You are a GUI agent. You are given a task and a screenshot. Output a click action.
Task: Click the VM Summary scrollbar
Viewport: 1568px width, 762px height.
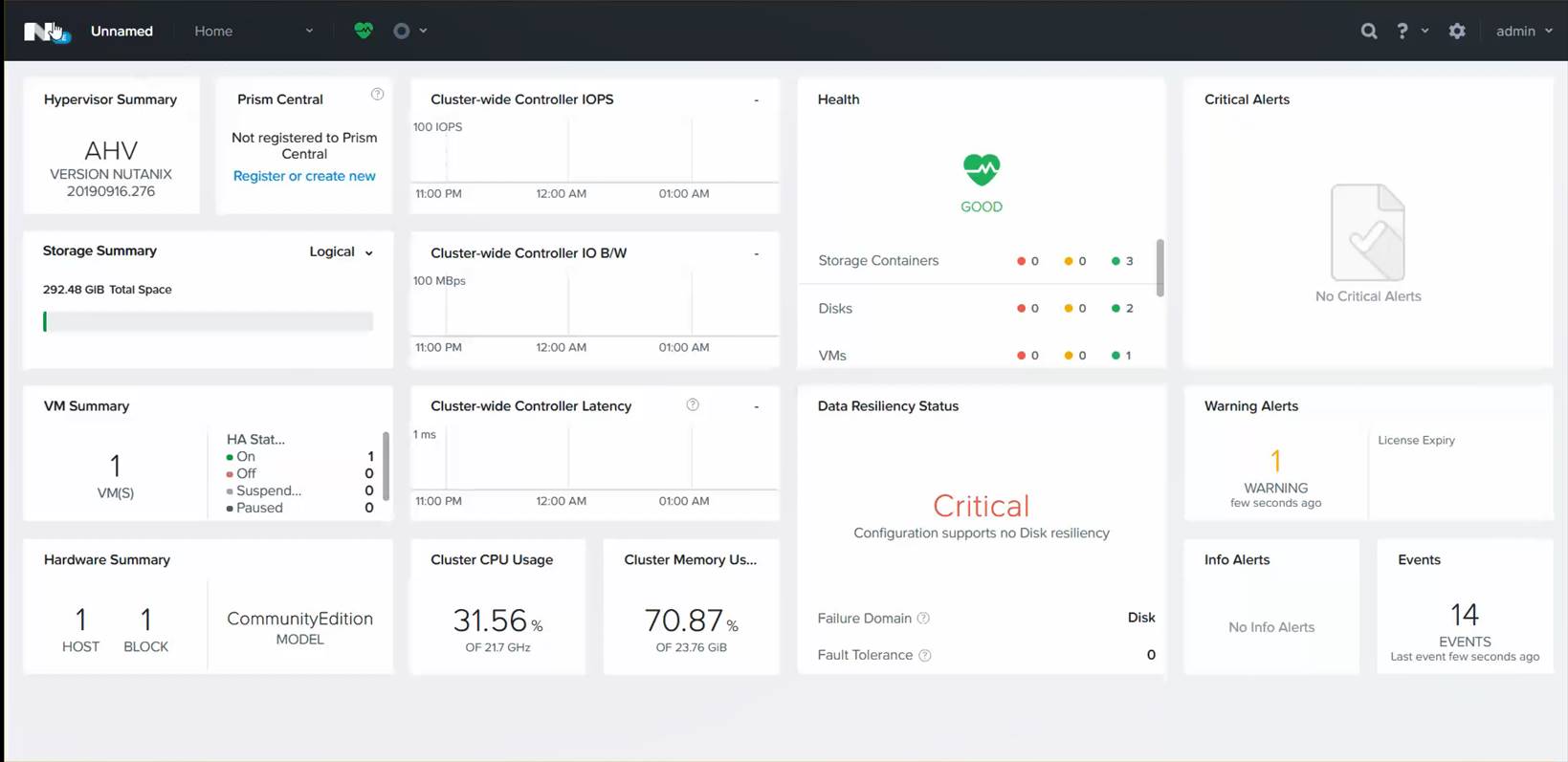386,466
